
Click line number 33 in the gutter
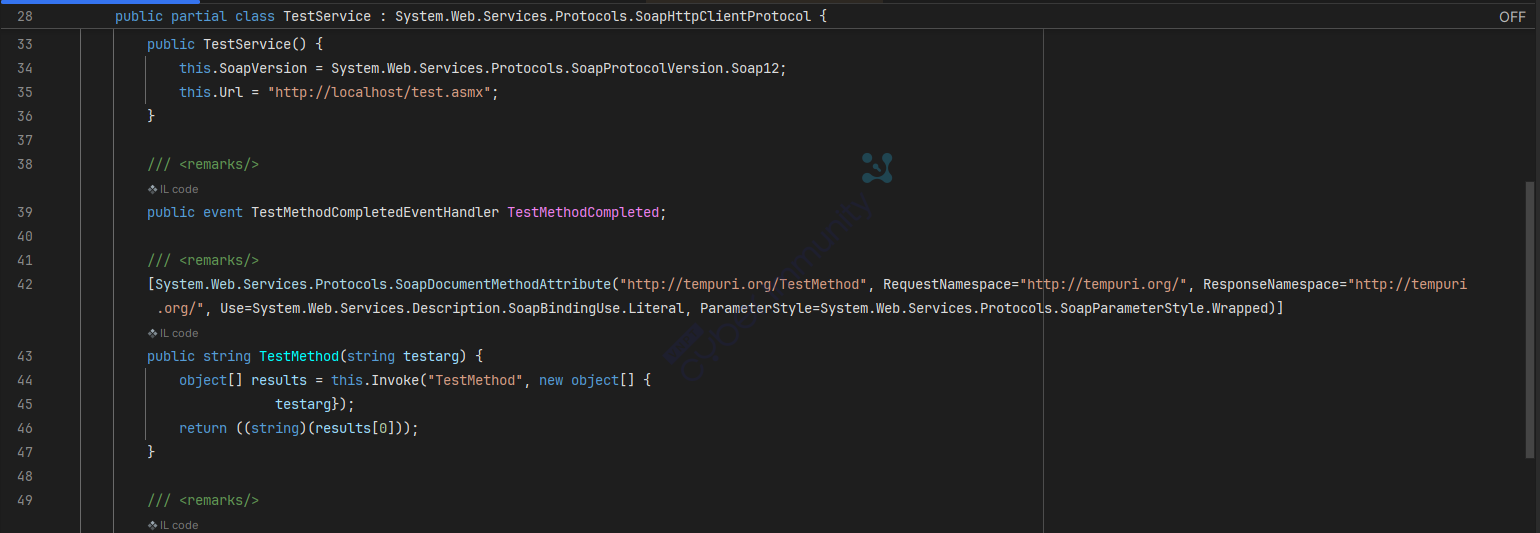point(25,44)
